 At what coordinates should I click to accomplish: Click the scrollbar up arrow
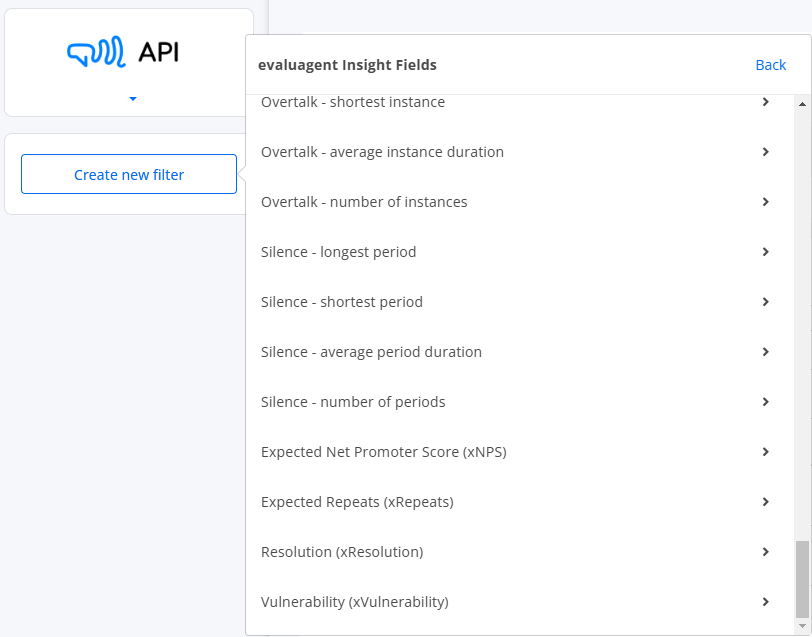(x=802, y=104)
